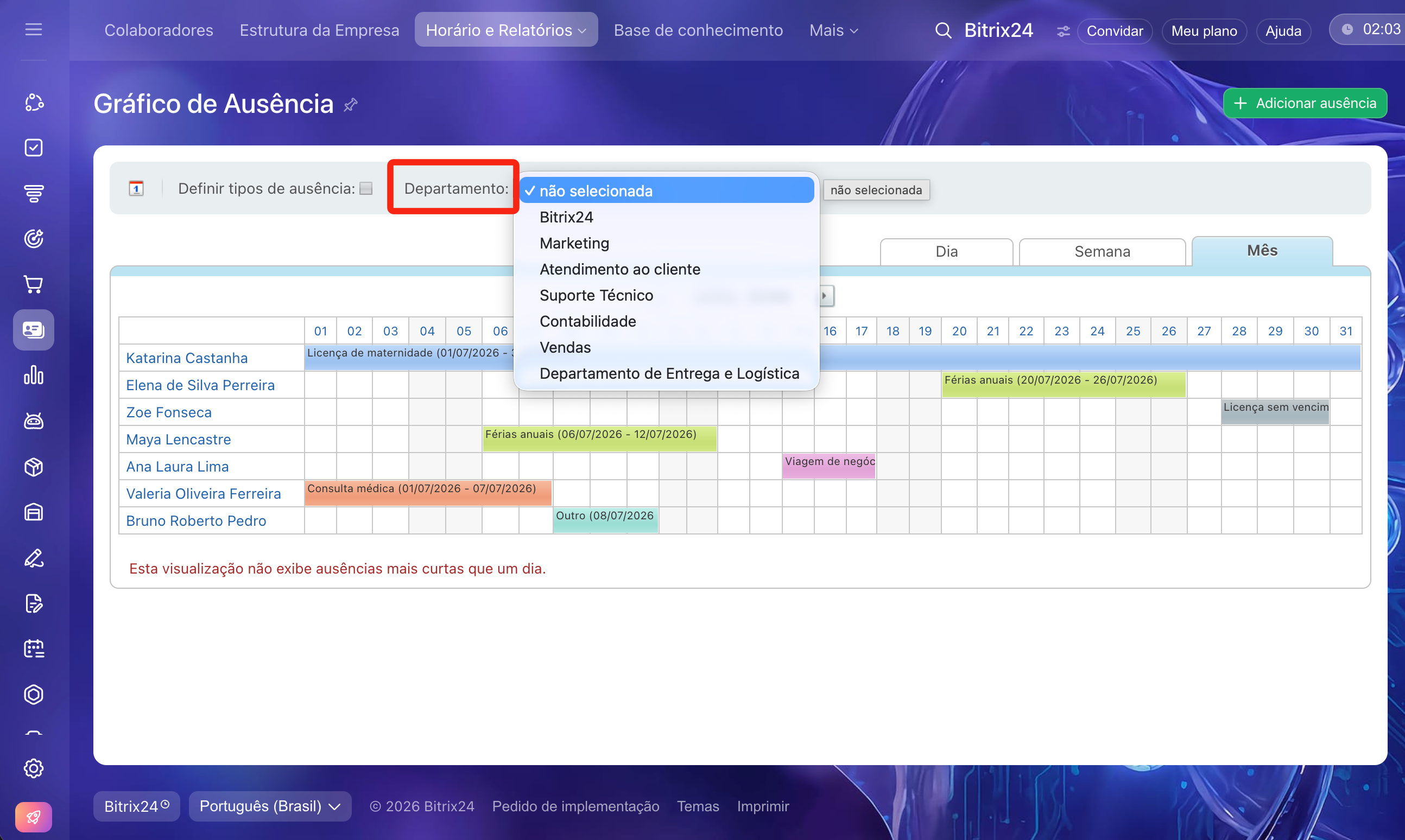Click the calendar date icon in filter bar
The height and width of the screenshot is (840, 1405).
point(136,188)
